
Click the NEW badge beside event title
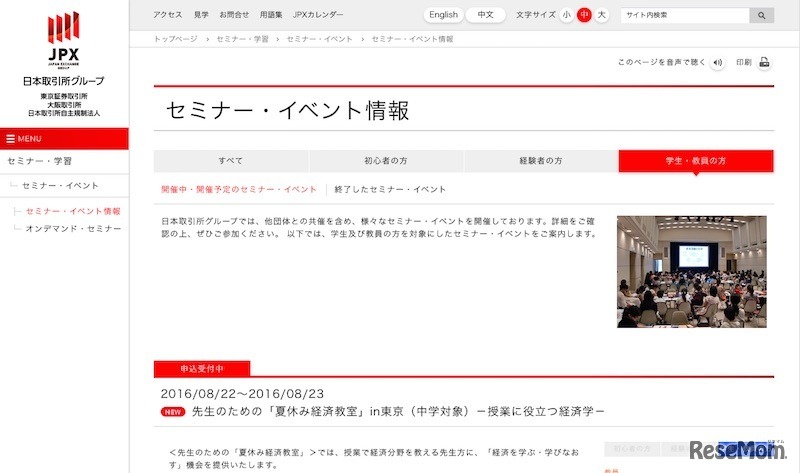click(x=173, y=412)
